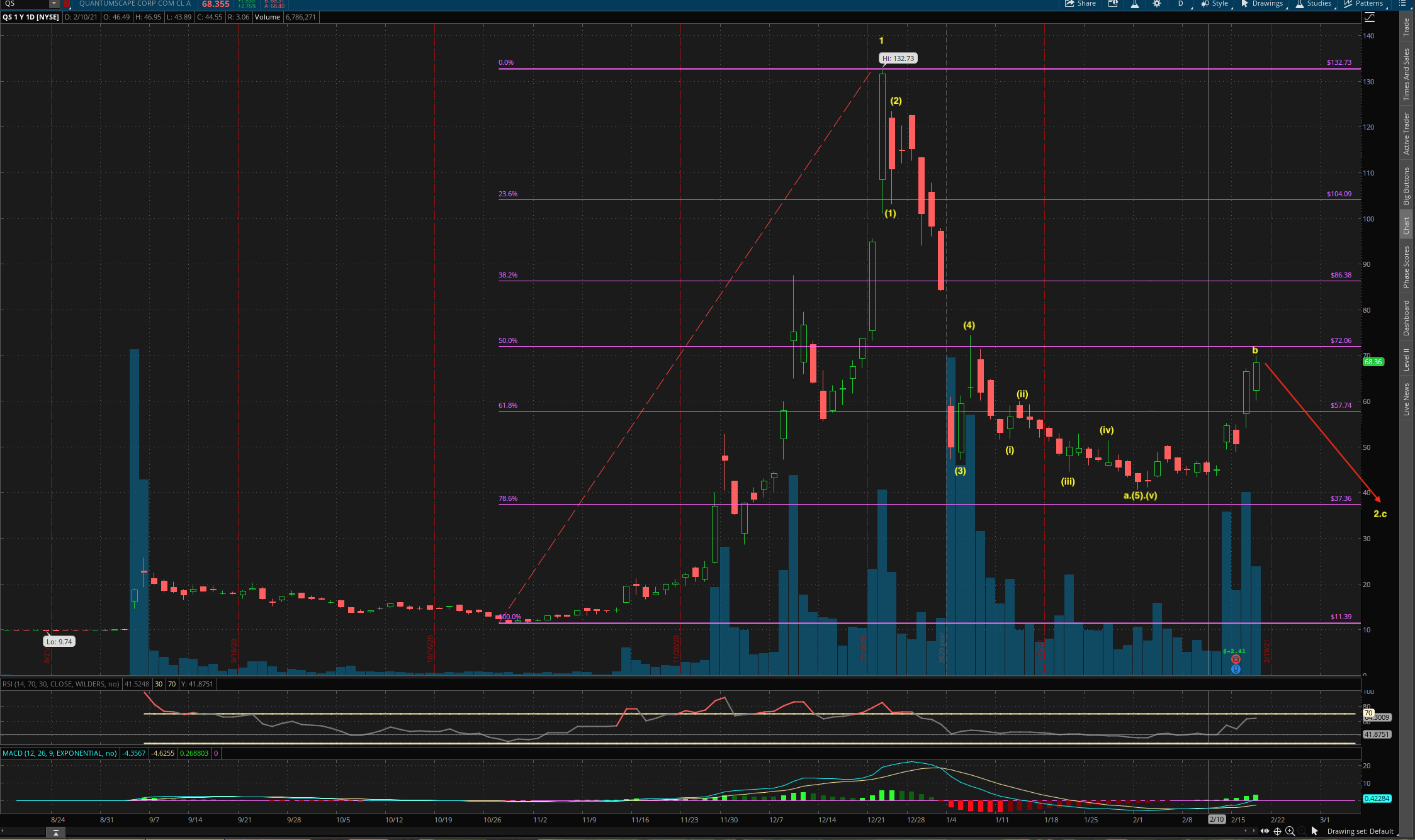The image size is (1415, 840).
Task: Open chart settings gear icon
Action: click(1157, 4)
